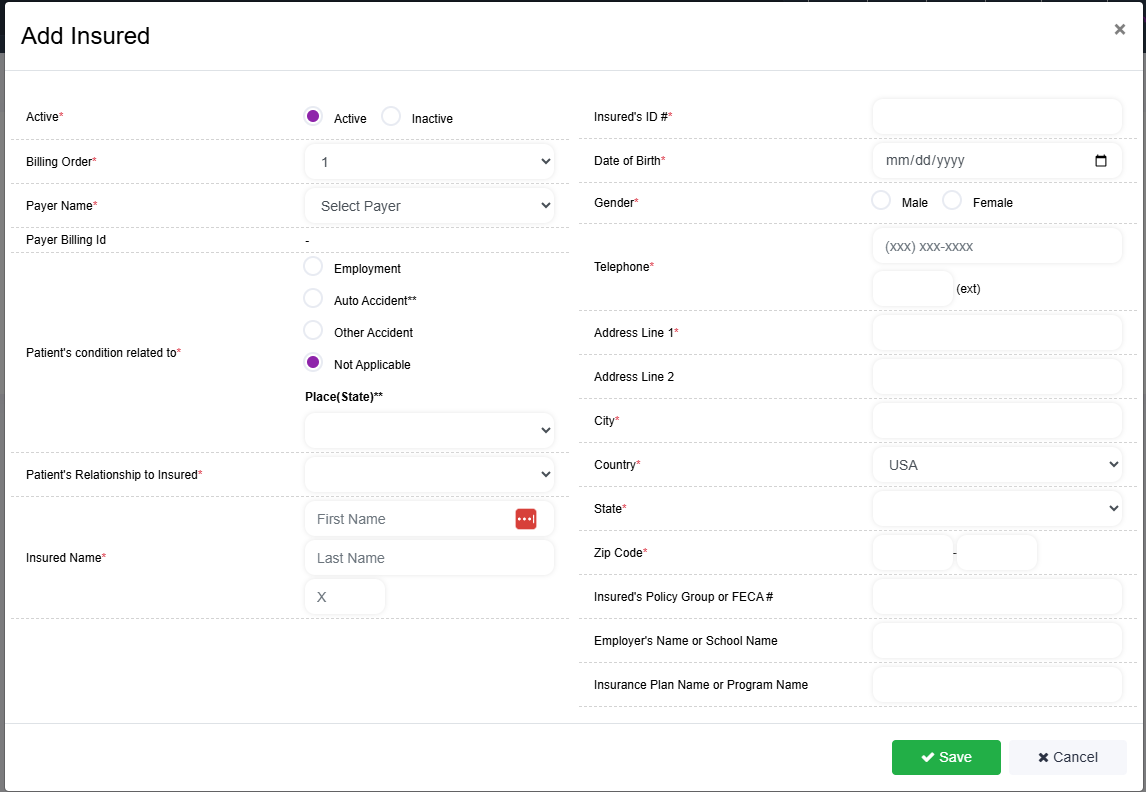This screenshot has height=792, width=1146.
Task: Choose Male for Gender
Action: coord(881,200)
